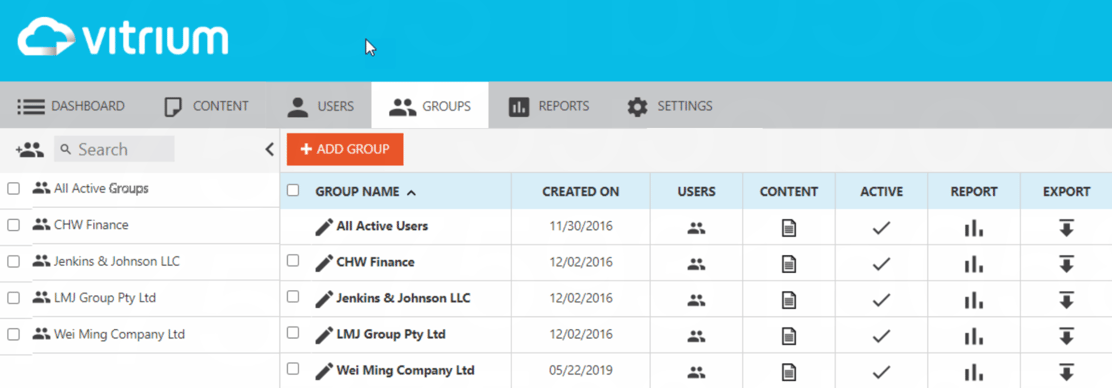This screenshot has height=388, width=1112.
Task: Open users icon for Wei Ming Company Ltd row
Action: [696, 372]
